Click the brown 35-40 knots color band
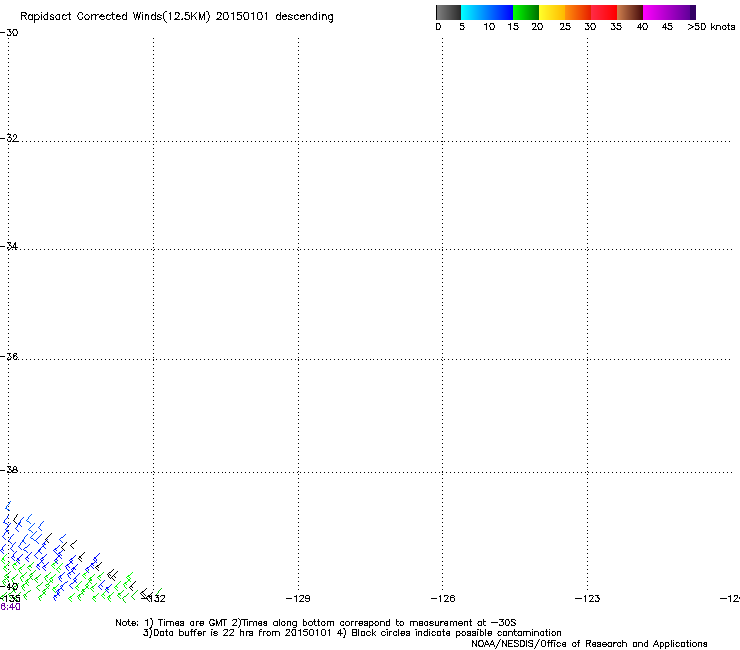This screenshot has height=650, width=740. 630,12
